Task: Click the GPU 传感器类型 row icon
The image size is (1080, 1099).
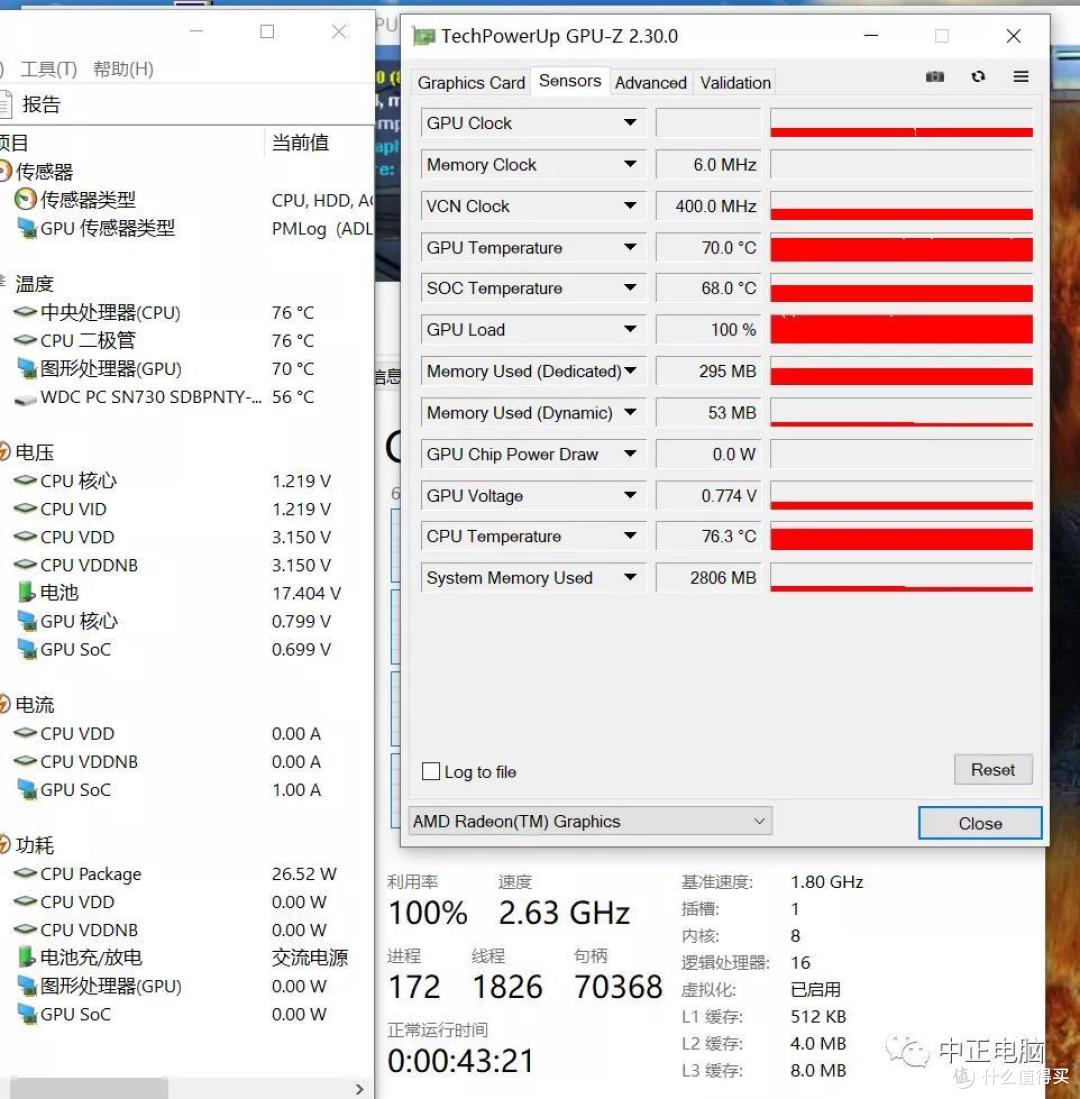Action: click(x=27, y=228)
